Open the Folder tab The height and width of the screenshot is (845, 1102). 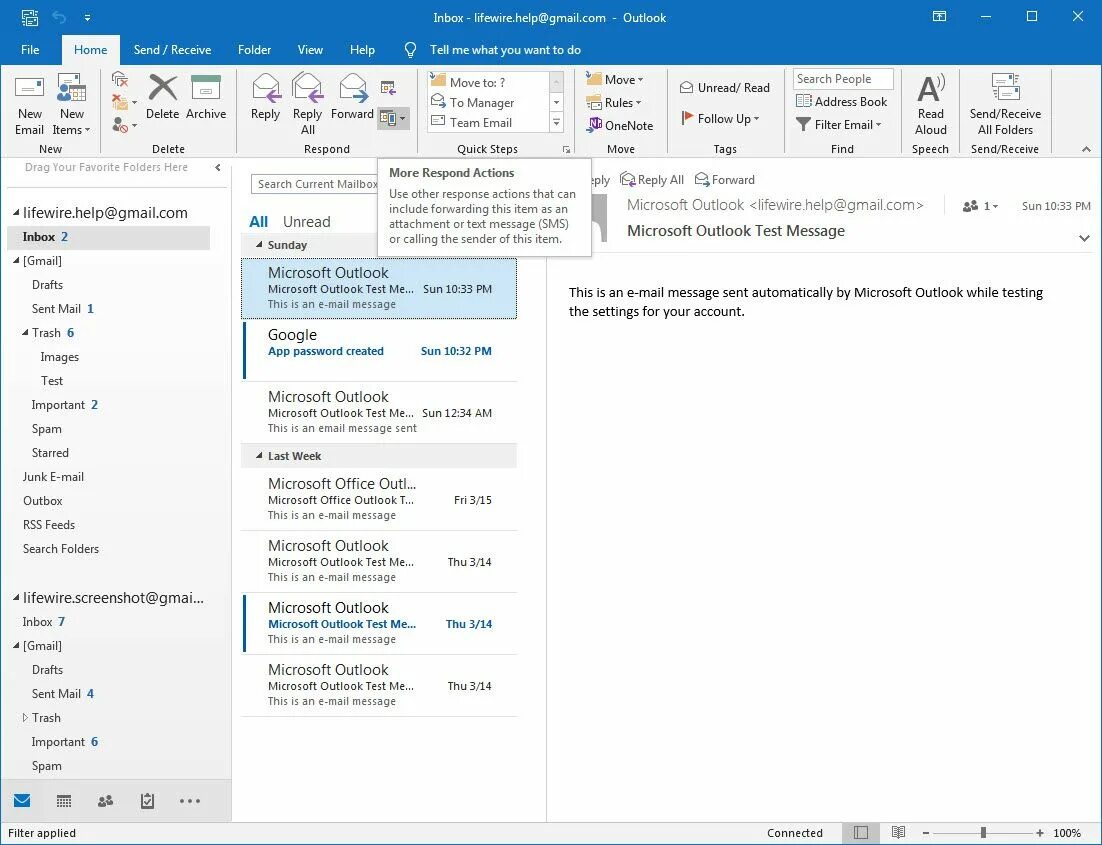[x=254, y=50]
